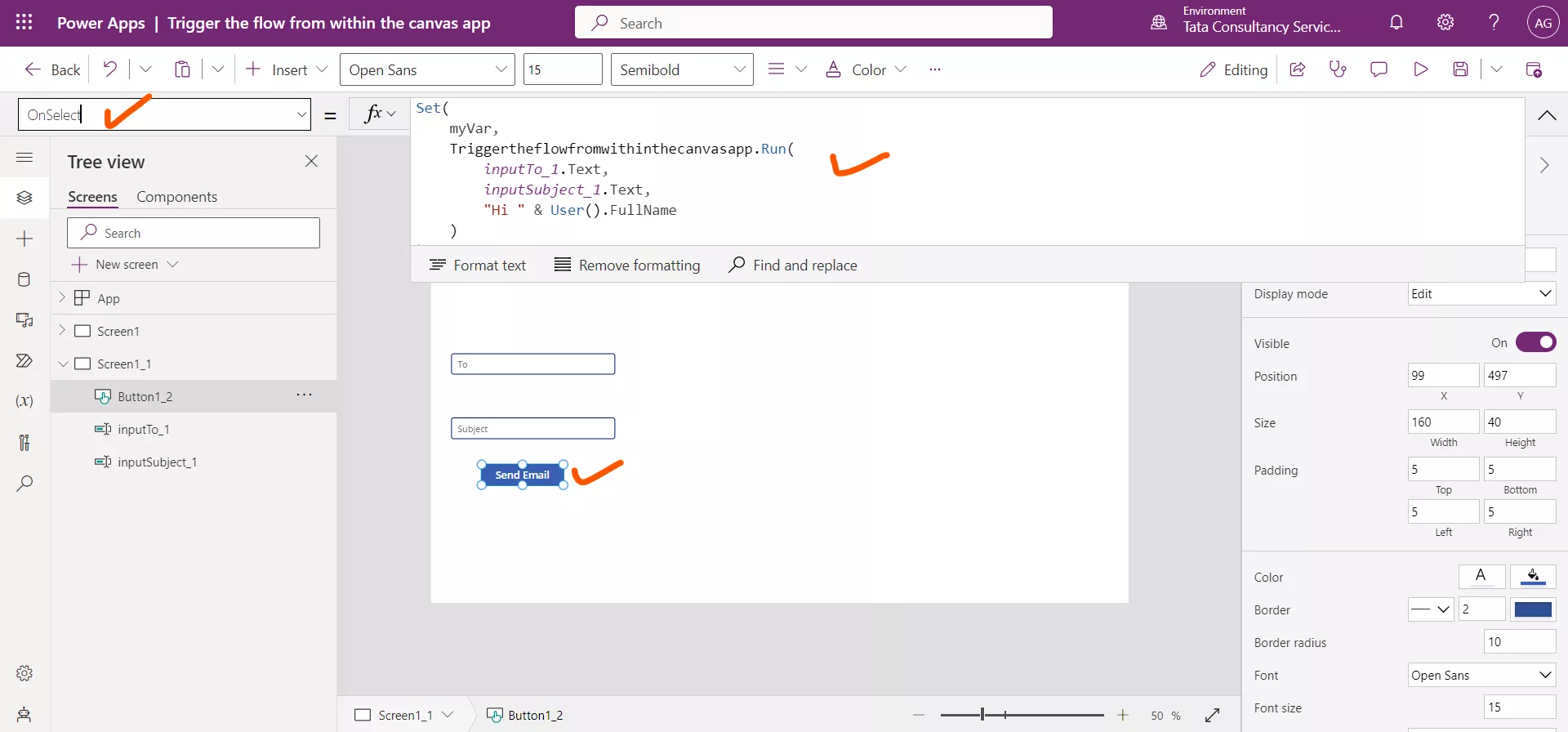Open the help question mark icon
The width and height of the screenshot is (1568, 732).
[x=1494, y=23]
